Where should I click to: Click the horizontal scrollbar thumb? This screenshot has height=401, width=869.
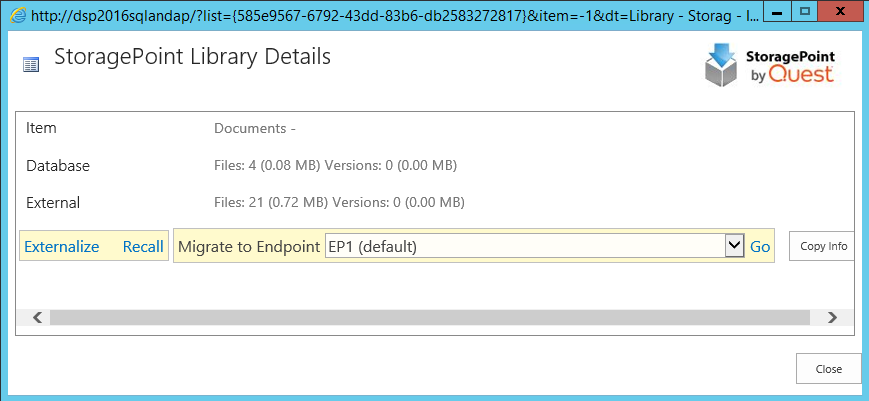pos(428,317)
